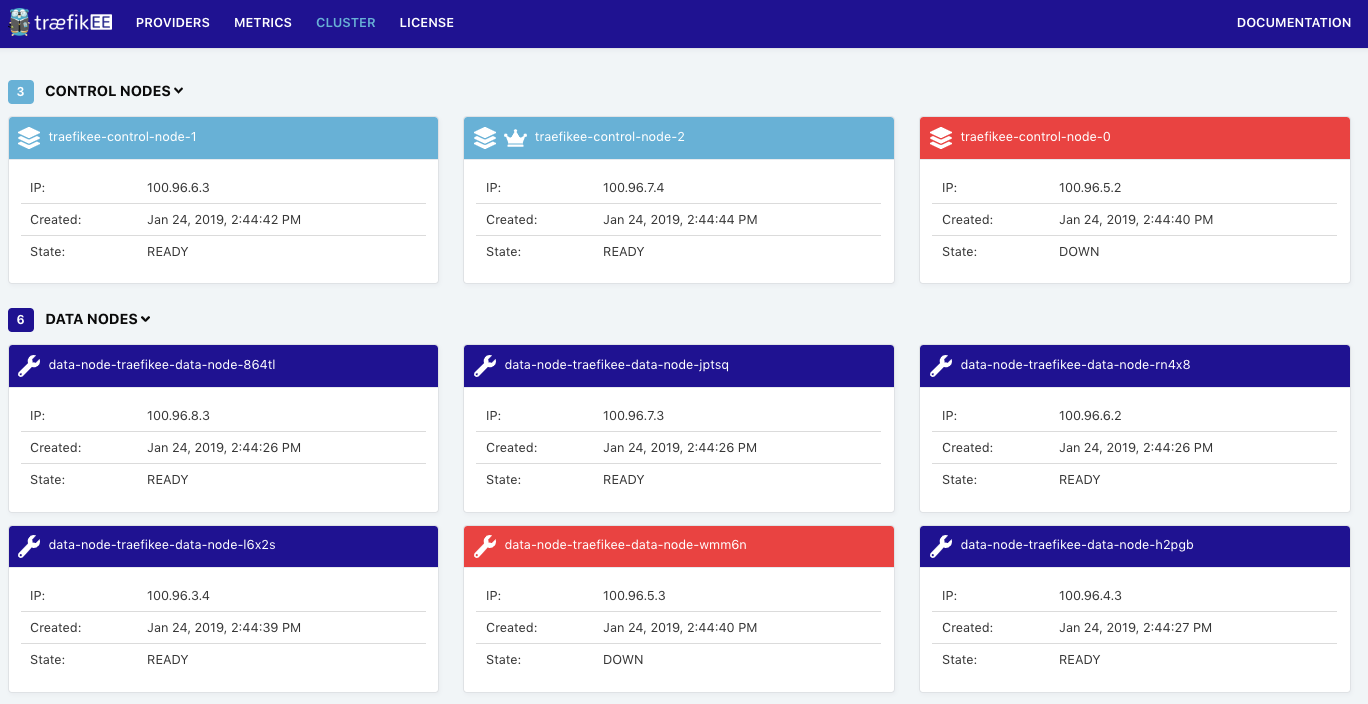Screen dimensions: 1368x704
Task: Click CONTROL NODES section heading
Action: point(108,91)
